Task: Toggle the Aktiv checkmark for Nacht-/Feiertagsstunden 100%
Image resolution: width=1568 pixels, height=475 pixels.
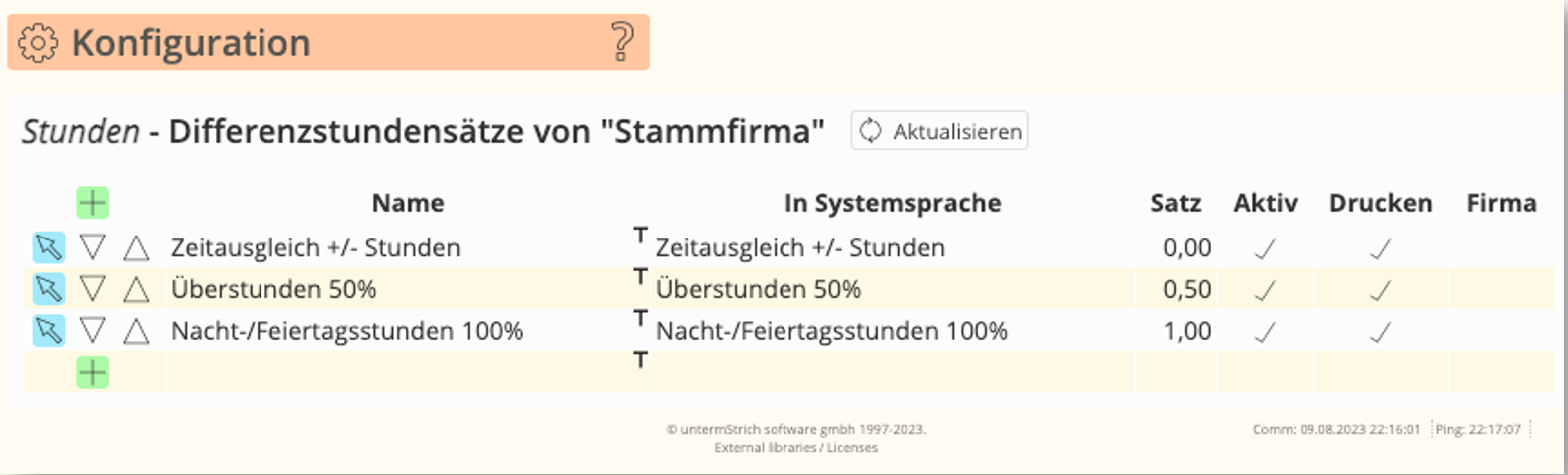Action: (1265, 332)
